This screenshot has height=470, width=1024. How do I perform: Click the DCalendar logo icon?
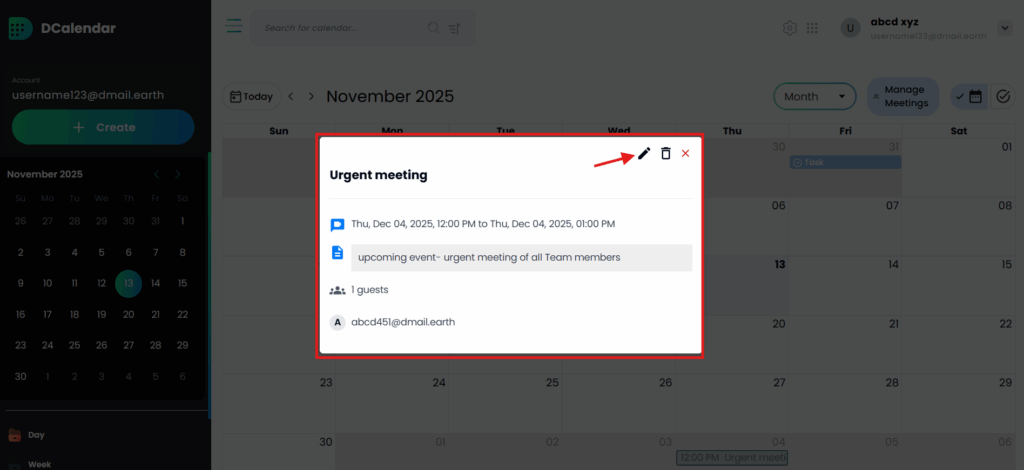[20, 28]
